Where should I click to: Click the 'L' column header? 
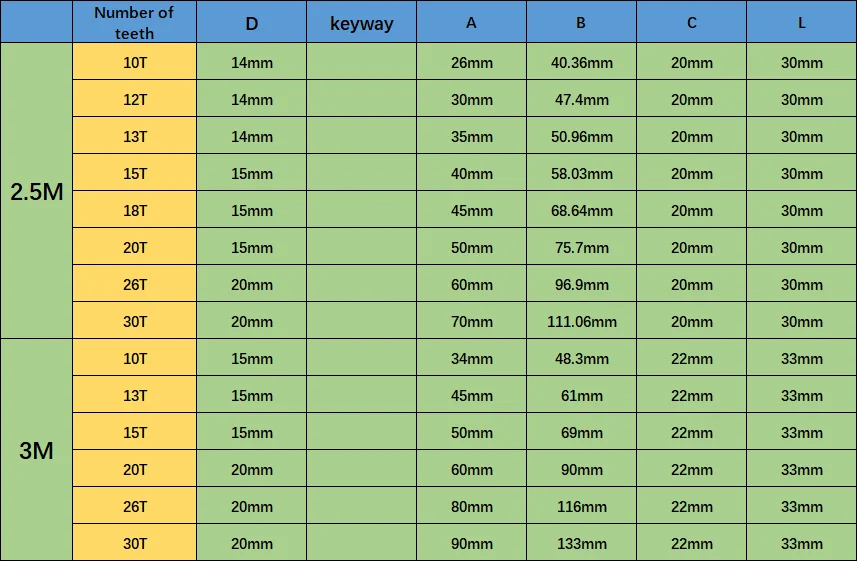[801, 22]
